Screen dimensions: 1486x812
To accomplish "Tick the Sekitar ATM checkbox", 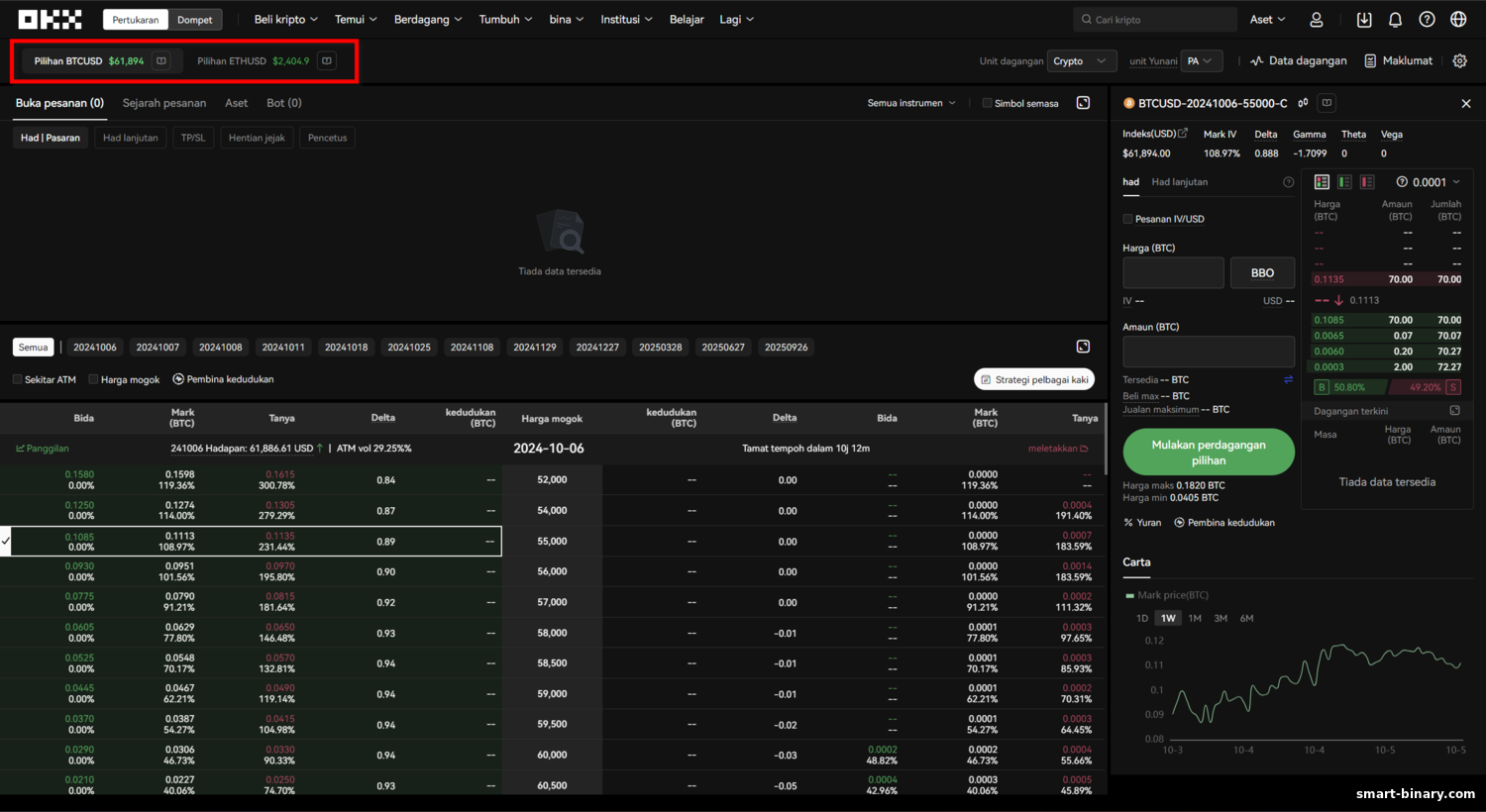I will click(x=17, y=379).
